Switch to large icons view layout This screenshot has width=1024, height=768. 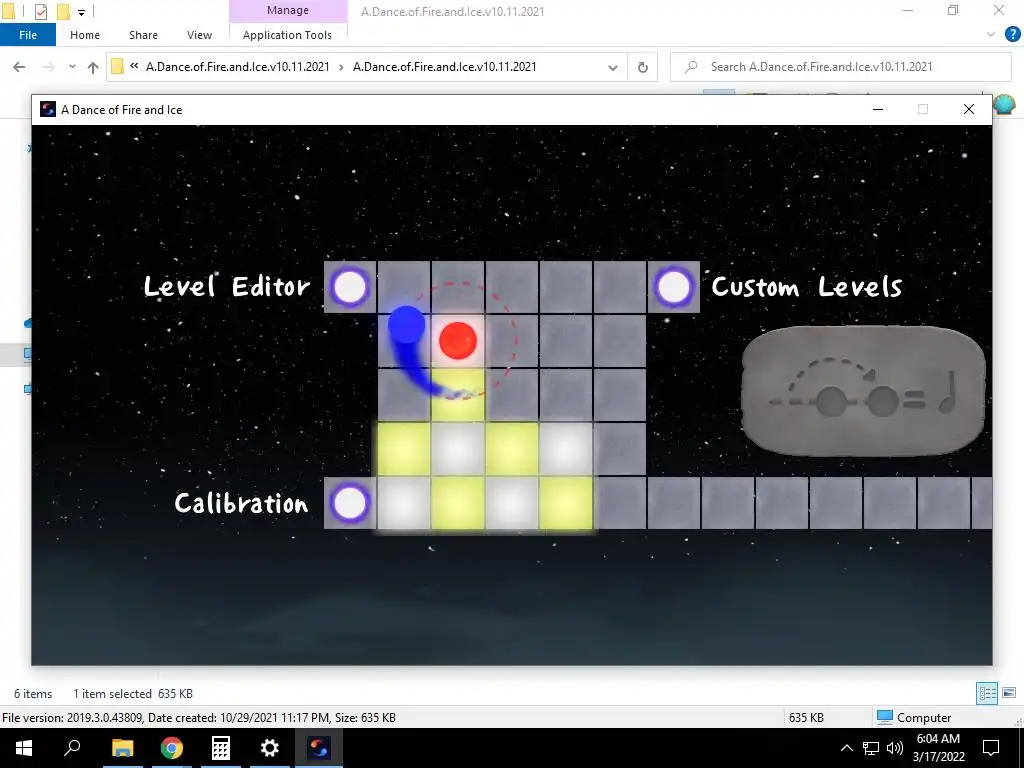tap(1009, 693)
